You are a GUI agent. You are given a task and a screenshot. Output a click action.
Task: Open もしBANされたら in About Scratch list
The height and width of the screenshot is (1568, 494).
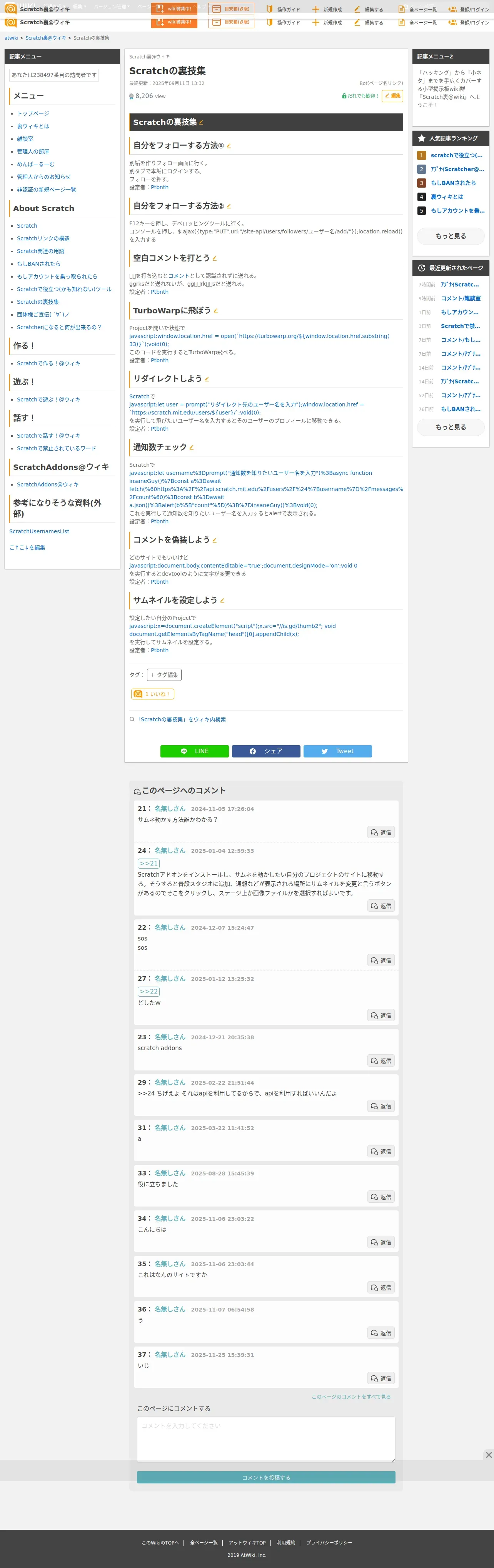(38, 264)
